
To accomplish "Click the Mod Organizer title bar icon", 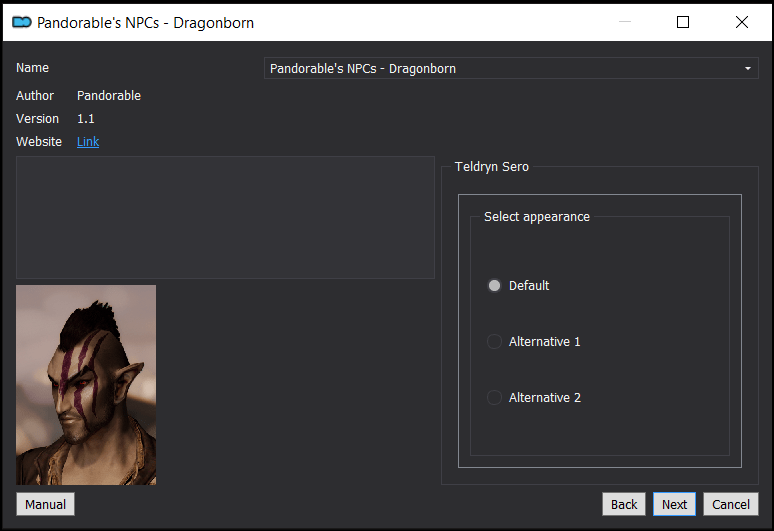I will click(22, 22).
